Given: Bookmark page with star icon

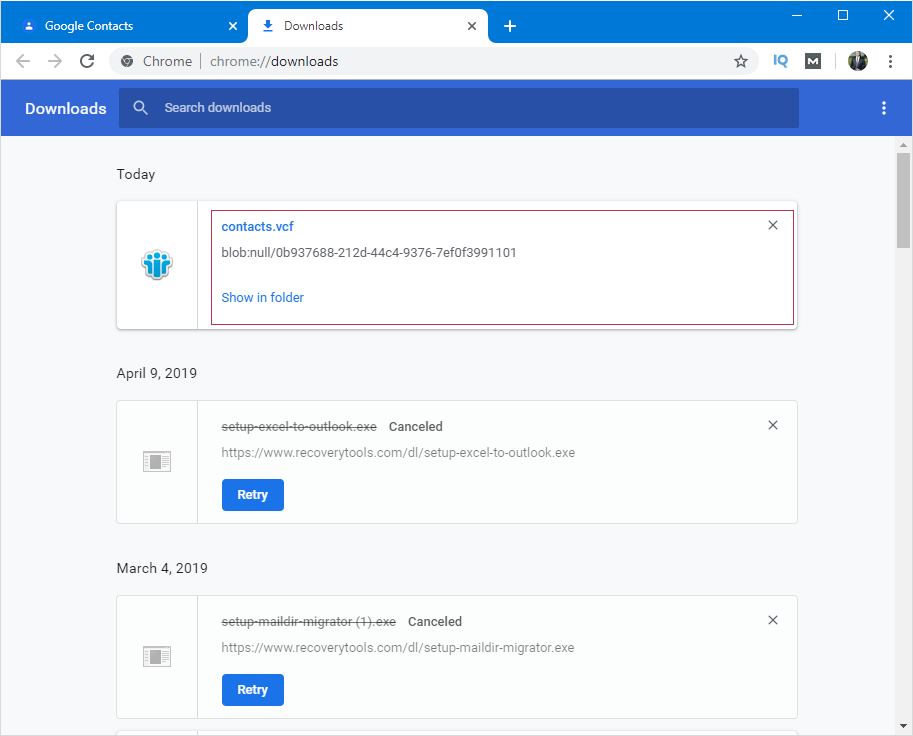Looking at the screenshot, I should (x=740, y=61).
